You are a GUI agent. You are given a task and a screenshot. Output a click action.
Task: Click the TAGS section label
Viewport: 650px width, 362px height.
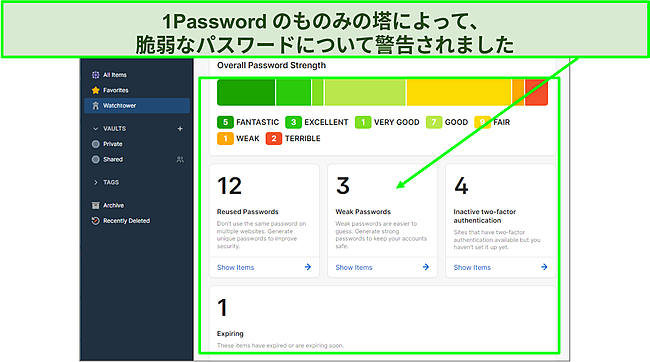pos(111,182)
